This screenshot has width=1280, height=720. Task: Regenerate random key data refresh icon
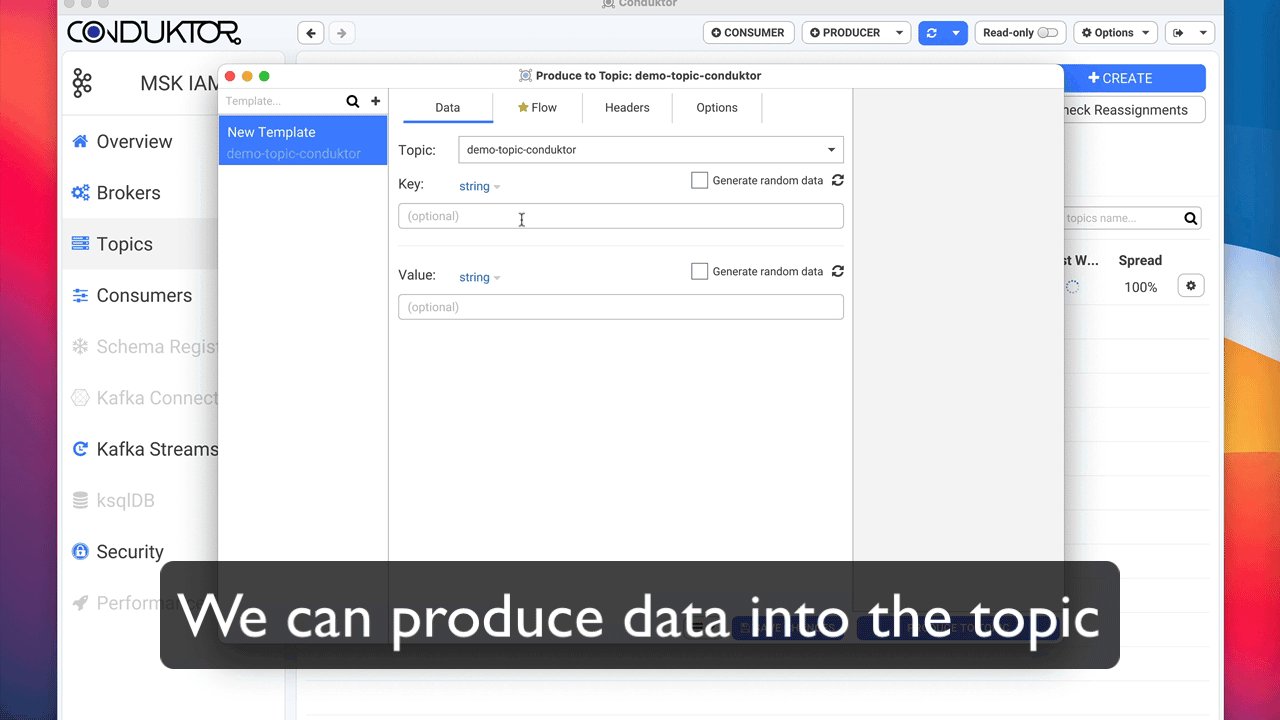838,181
